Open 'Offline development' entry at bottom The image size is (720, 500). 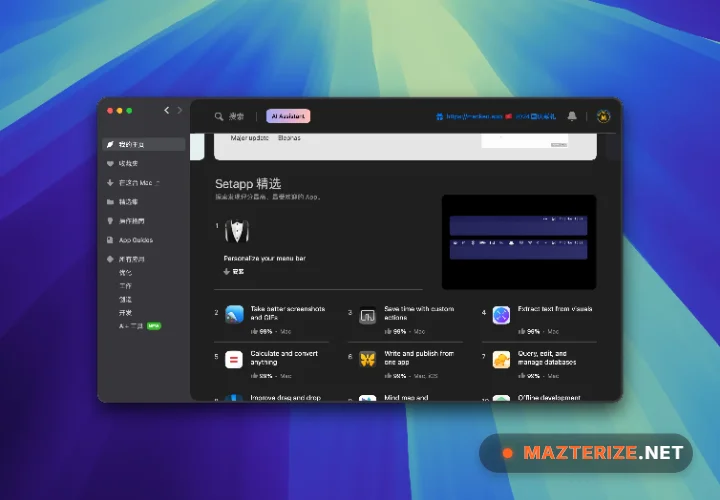coord(549,398)
